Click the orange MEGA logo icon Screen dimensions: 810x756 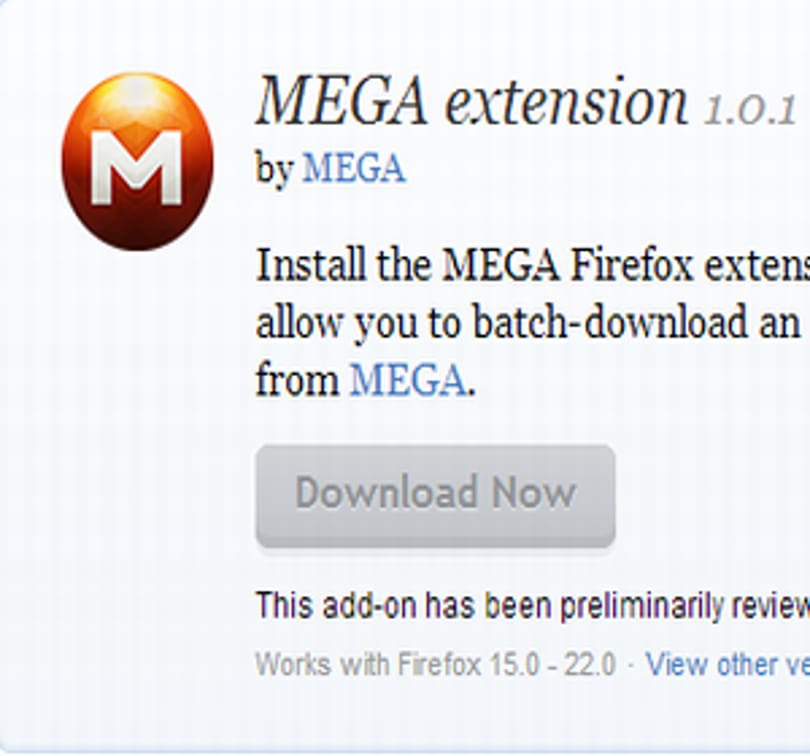(137, 161)
